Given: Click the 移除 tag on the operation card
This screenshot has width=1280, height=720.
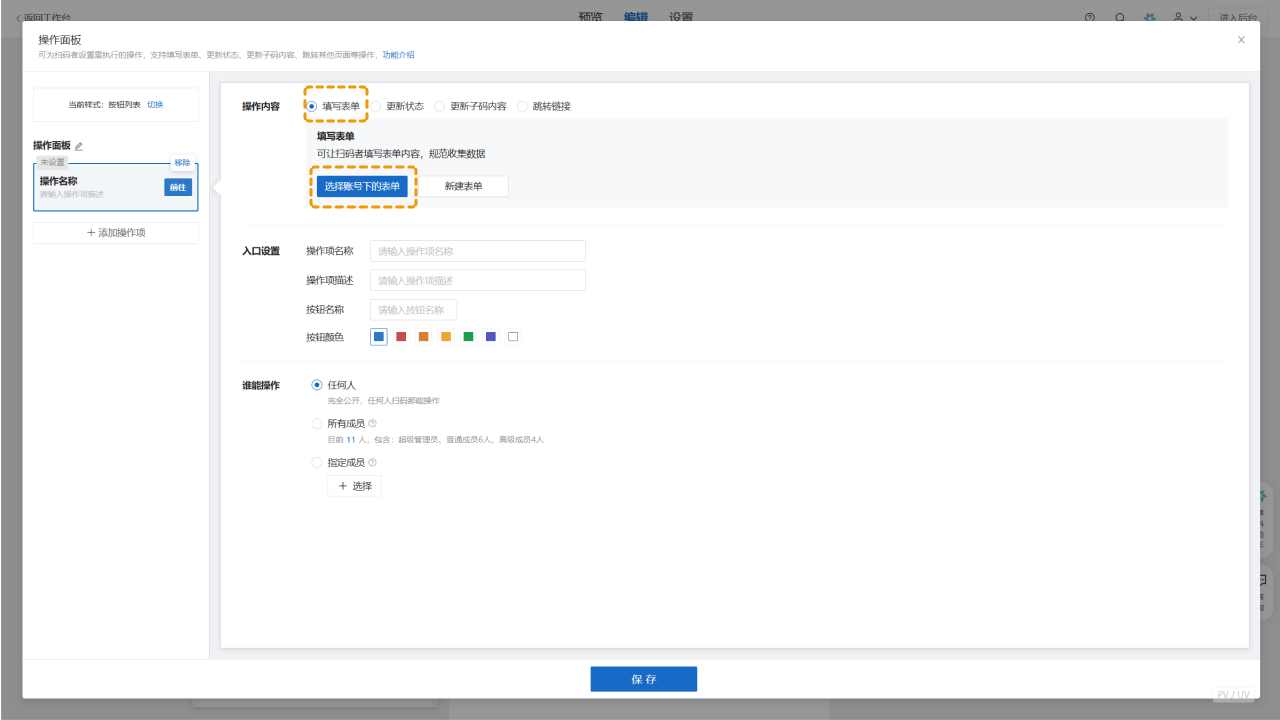Looking at the screenshot, I should pos(182,163).
